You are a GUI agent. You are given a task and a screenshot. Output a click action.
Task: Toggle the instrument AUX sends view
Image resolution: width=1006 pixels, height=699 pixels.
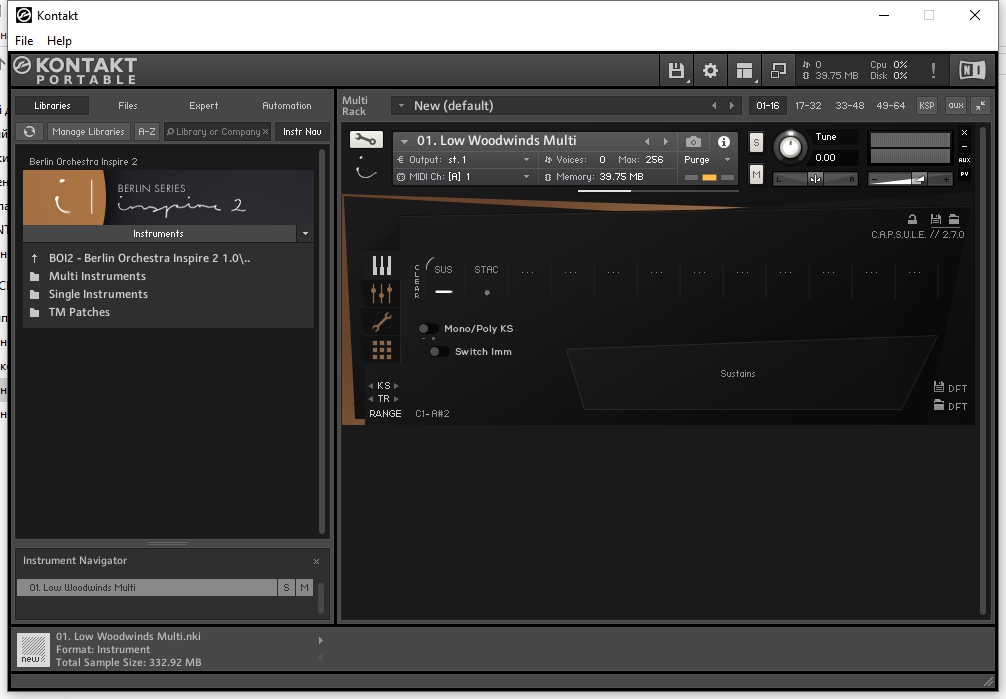click(964, 160)
